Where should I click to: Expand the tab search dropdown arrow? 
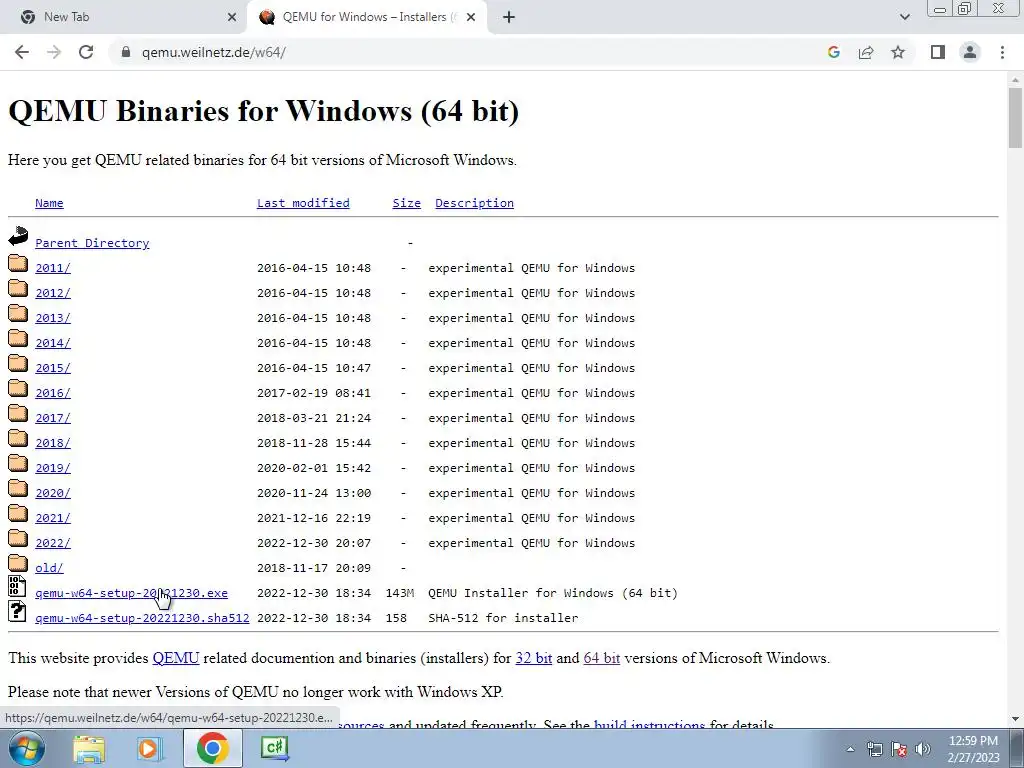pos(904,18)
